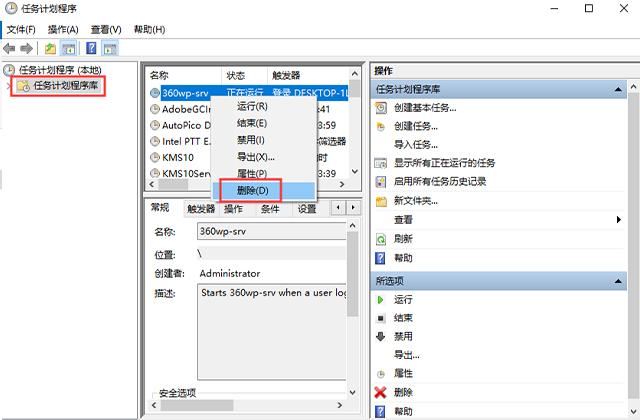Sort by the 状态 column header
Screen dimensions: 640x420
pos(244,76)
